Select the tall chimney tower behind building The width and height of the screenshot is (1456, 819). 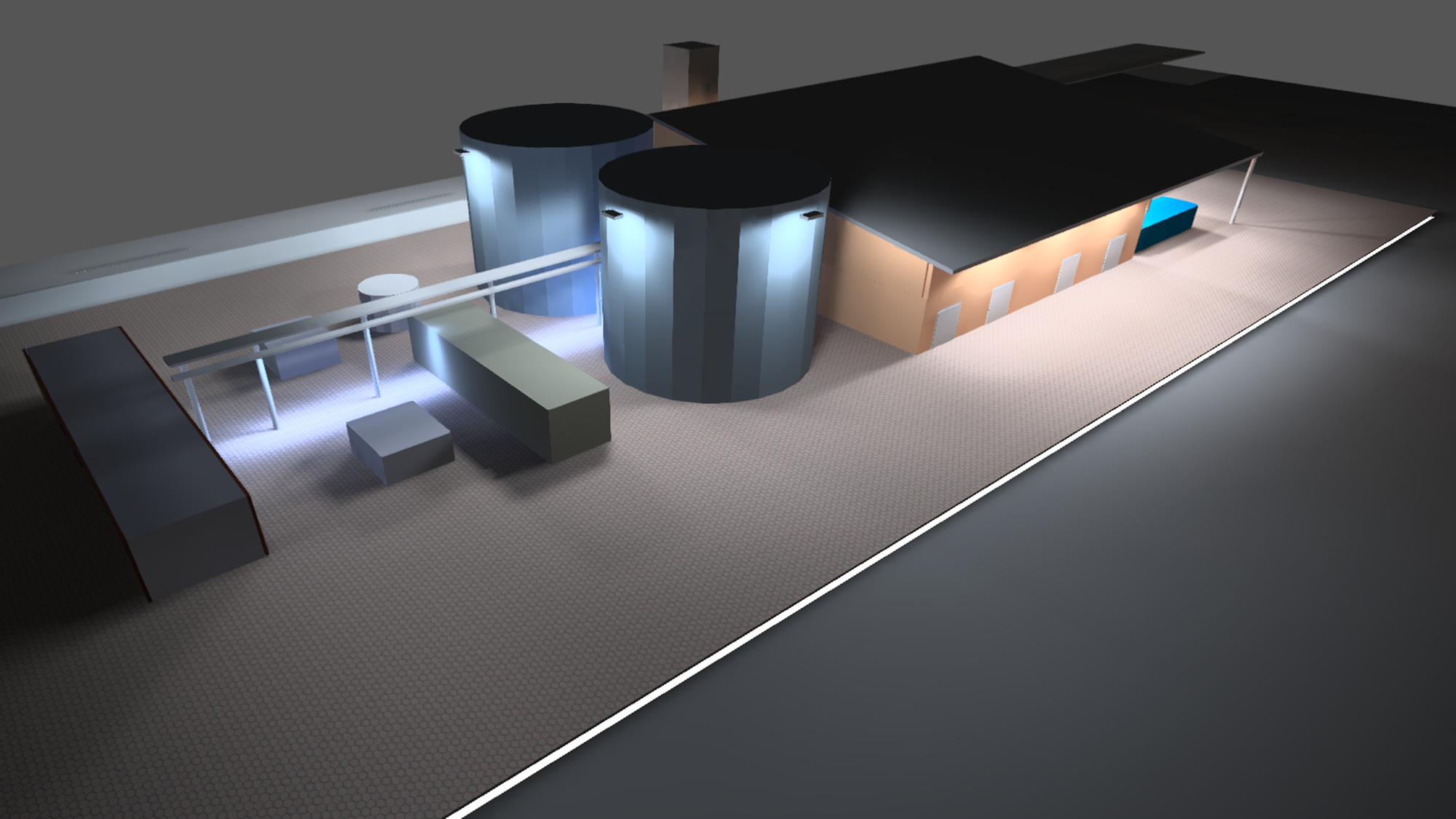689,76
